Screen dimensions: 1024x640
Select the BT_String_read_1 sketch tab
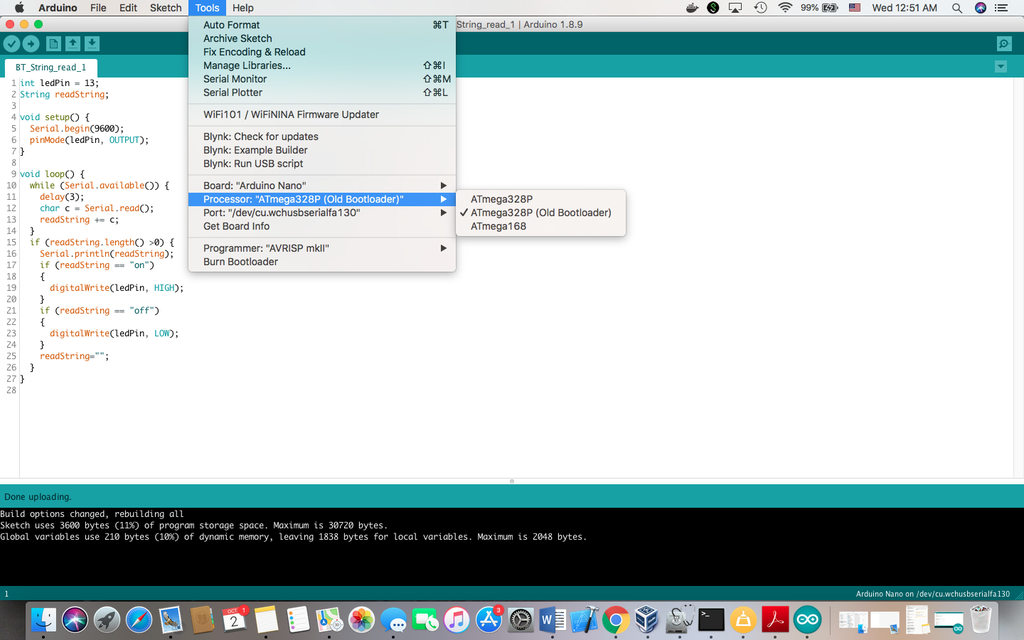tap(51, 67)
